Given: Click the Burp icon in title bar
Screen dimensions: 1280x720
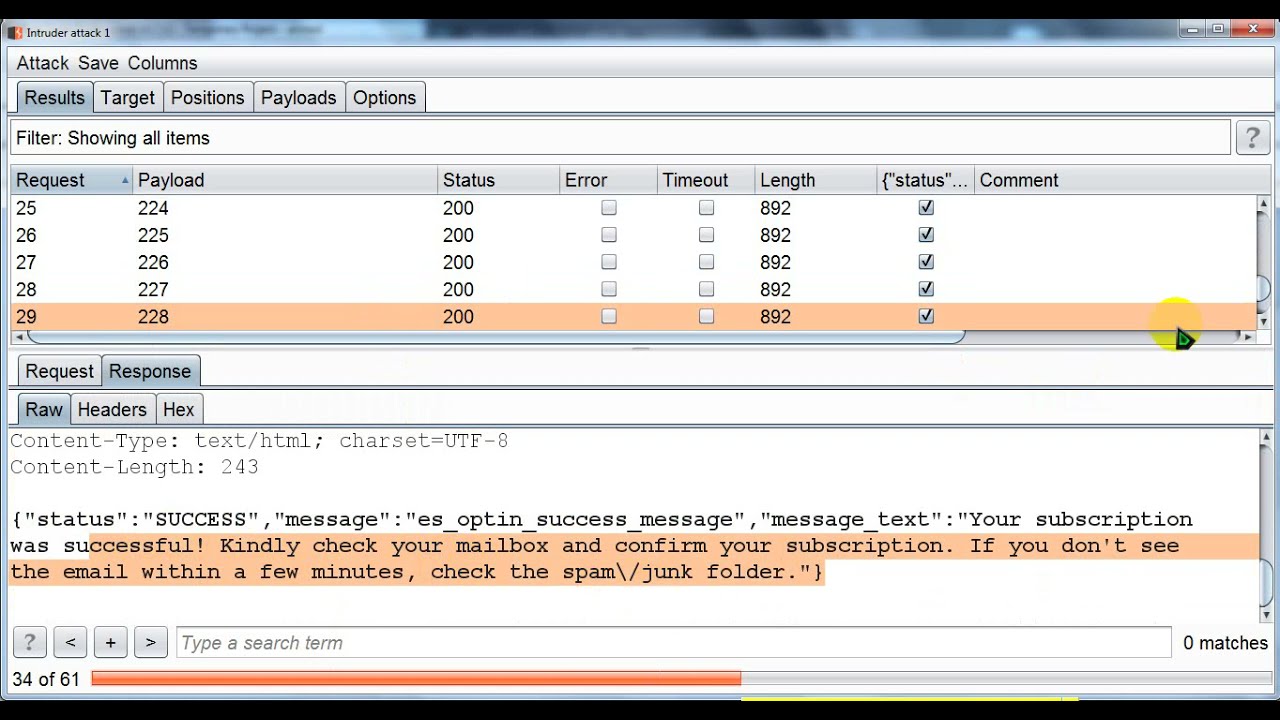Looking at the screenshot, I should (x=15, y=32).
